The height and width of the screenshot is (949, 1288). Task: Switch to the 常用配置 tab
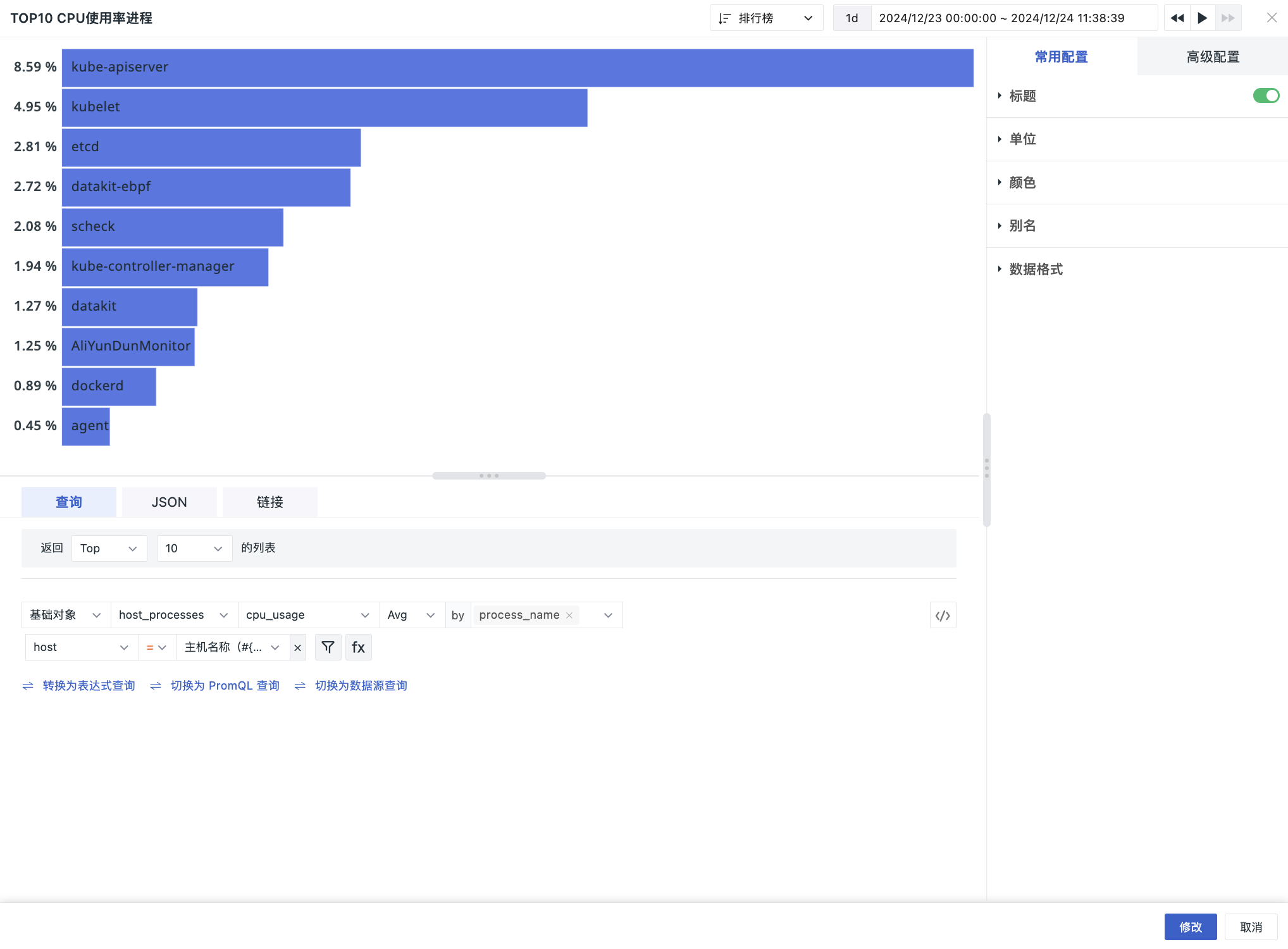point(1062,57)
